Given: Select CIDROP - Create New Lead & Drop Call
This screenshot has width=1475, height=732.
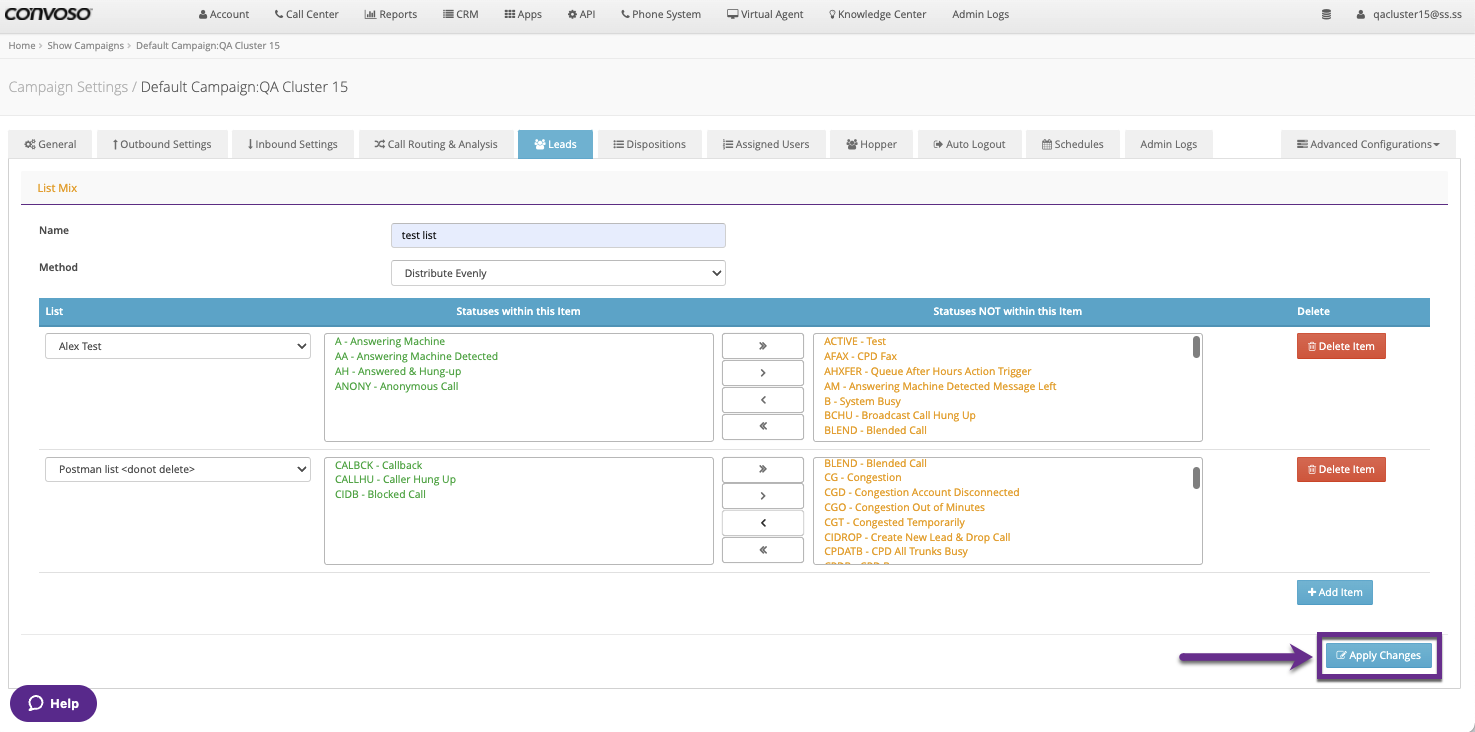Looking at the screenshot, I should click(917, 537).
